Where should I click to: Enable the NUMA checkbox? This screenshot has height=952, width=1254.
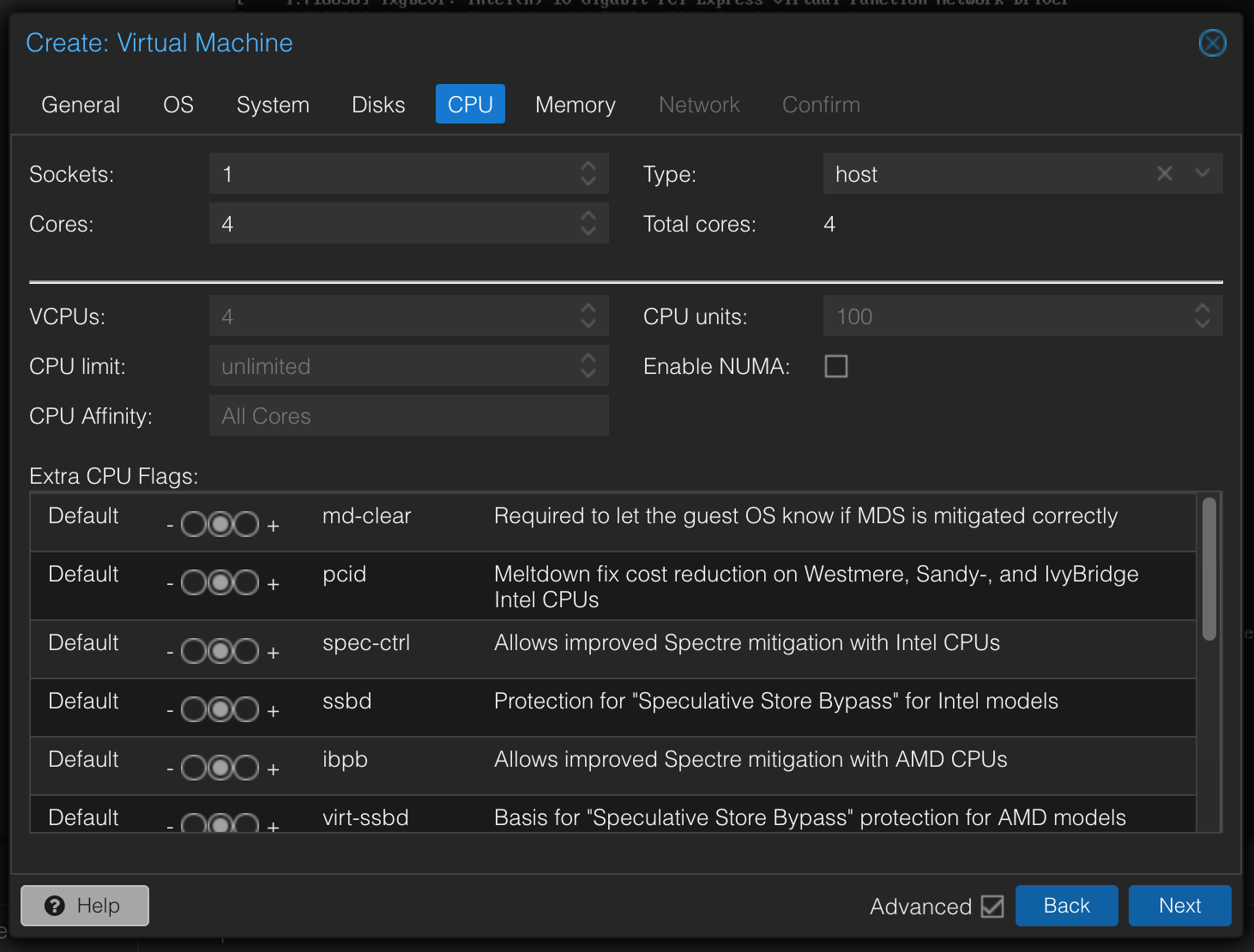point(835,366)
